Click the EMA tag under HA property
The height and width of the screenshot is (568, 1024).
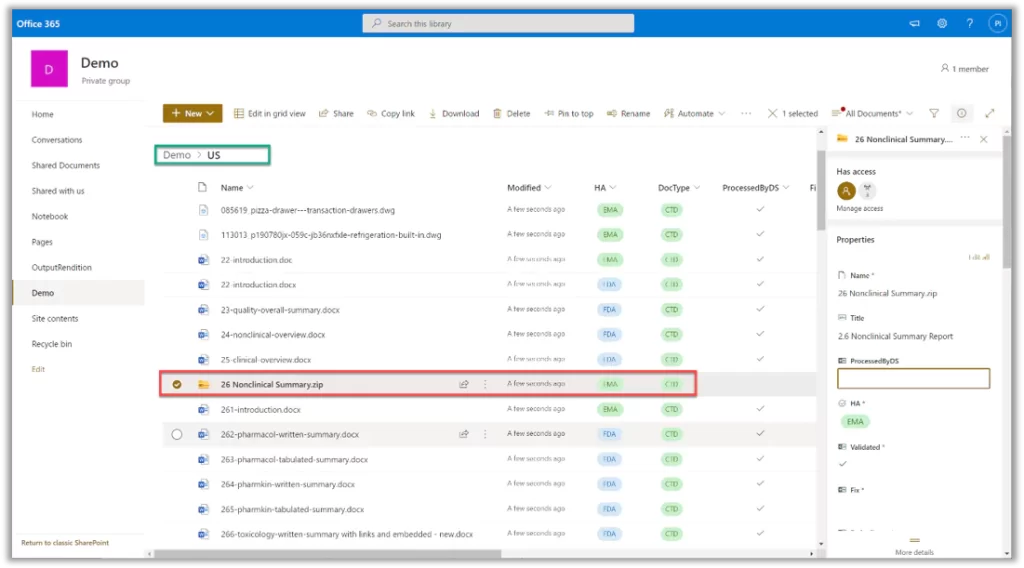click(x=855, y=422)
